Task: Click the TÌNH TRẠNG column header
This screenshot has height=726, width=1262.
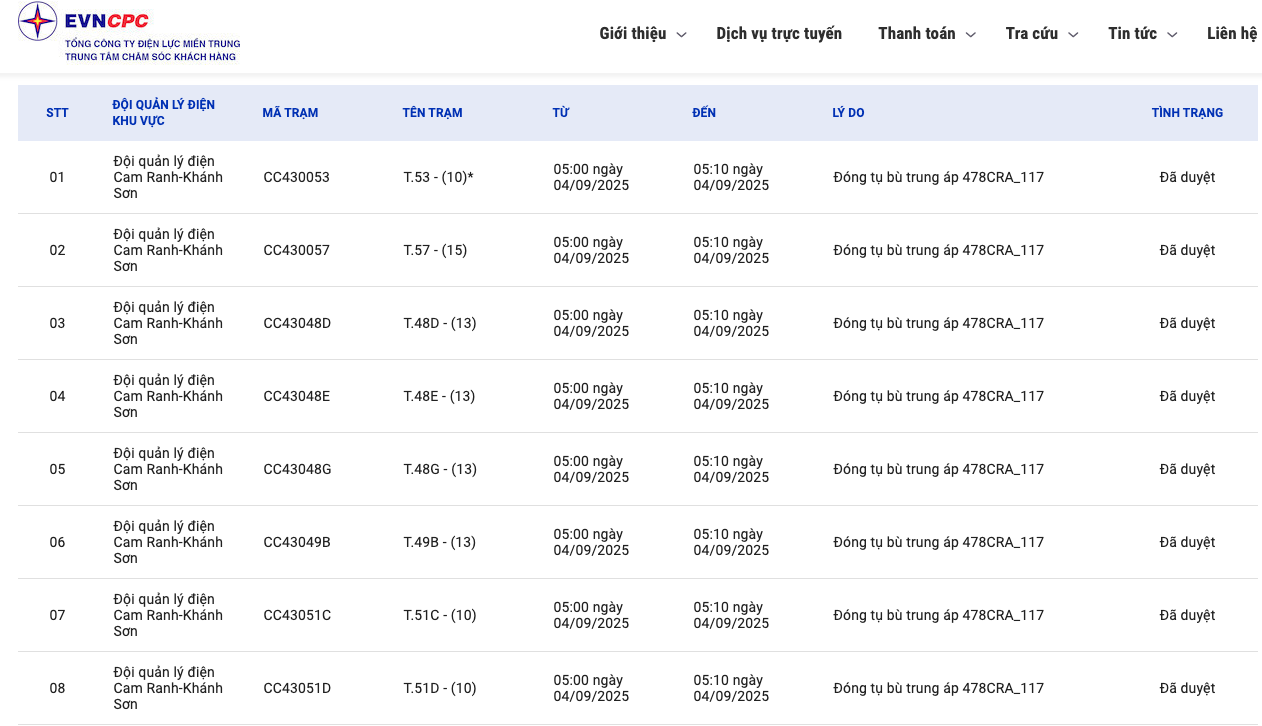Action: coord(1187,113)
